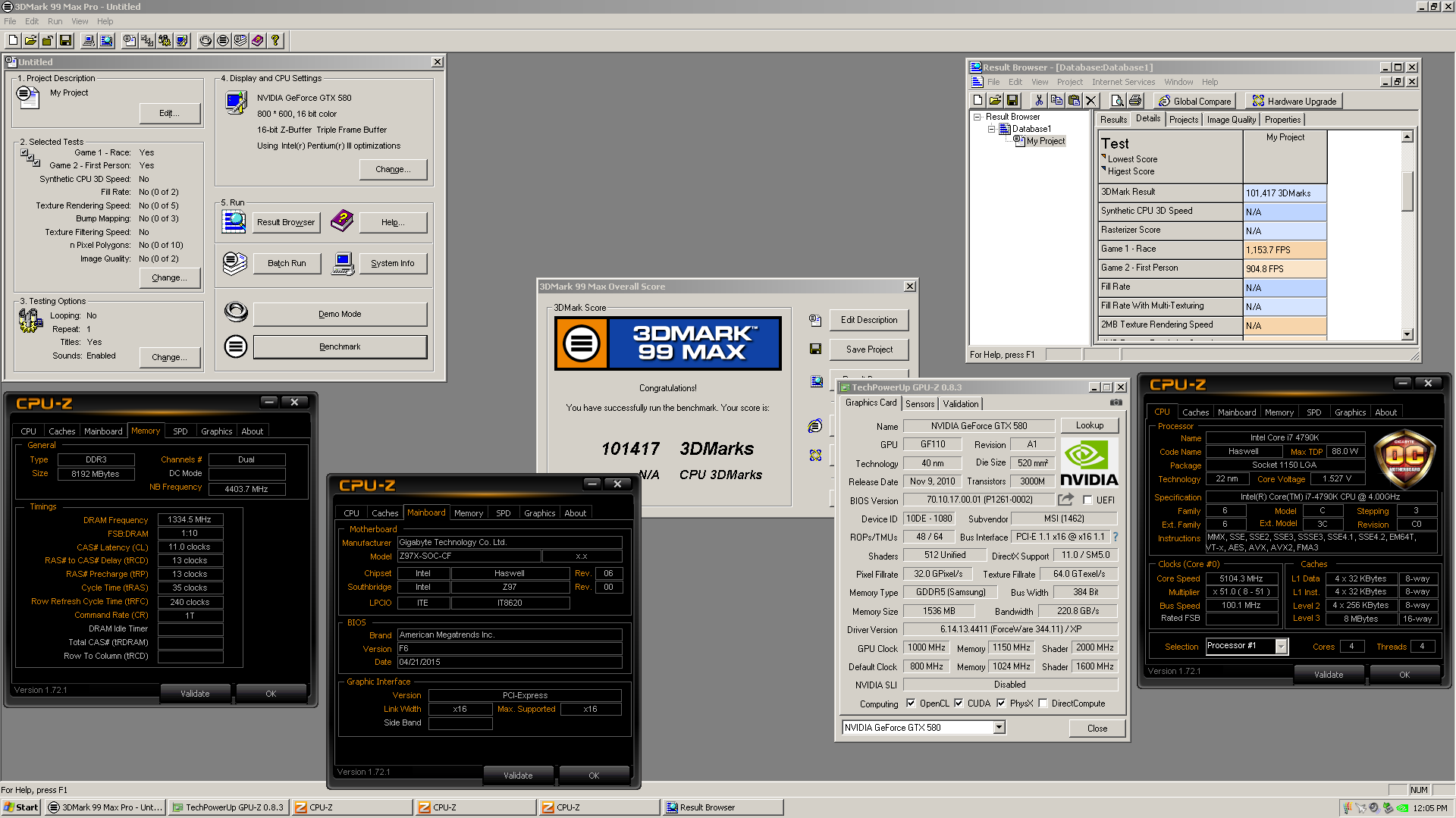Click the vertical scrollbar thumb in Result Browser details
The image size is (1456, 818).
point(1407,191)
